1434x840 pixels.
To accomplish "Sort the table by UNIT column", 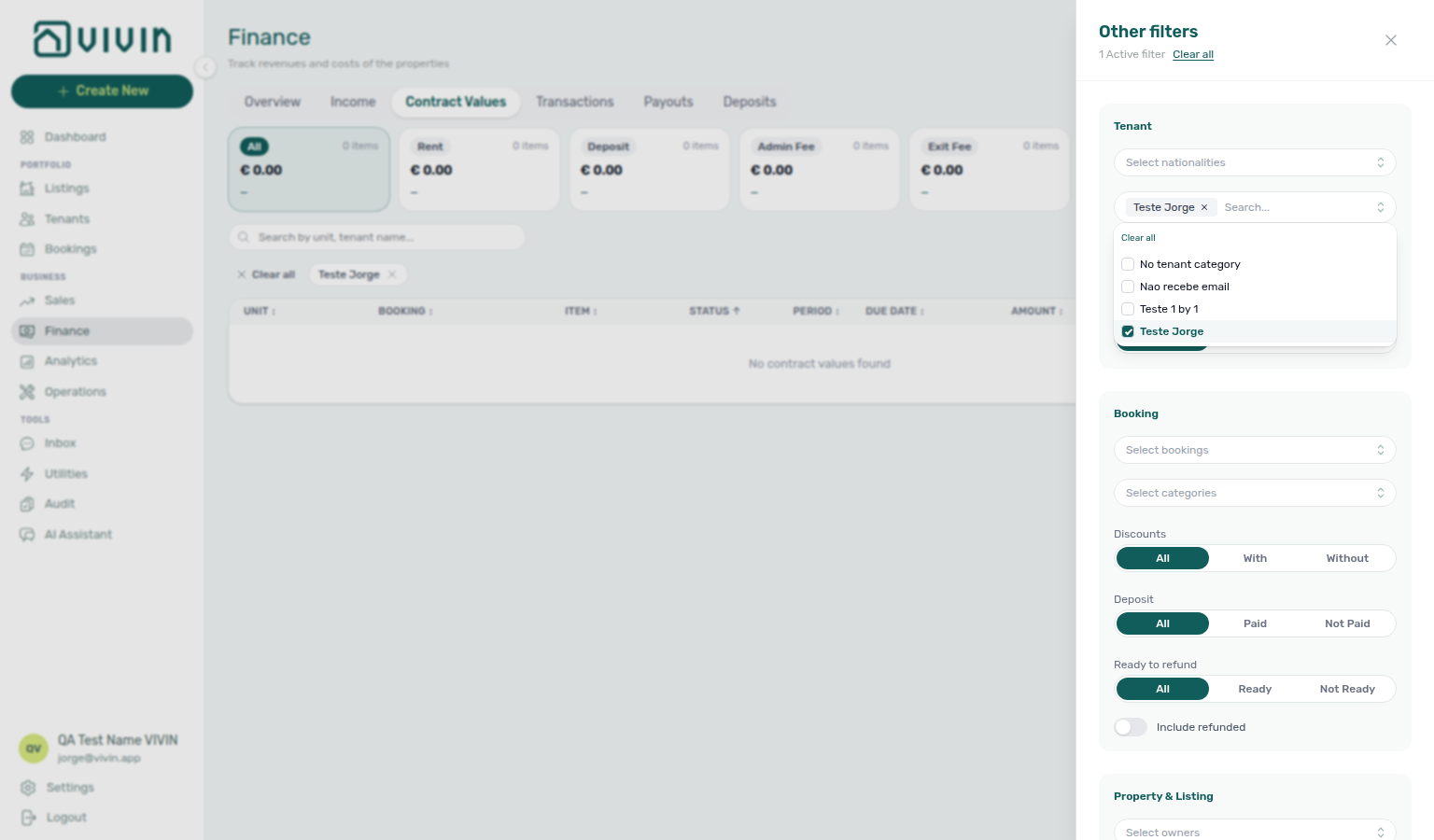I will (260, 311).
